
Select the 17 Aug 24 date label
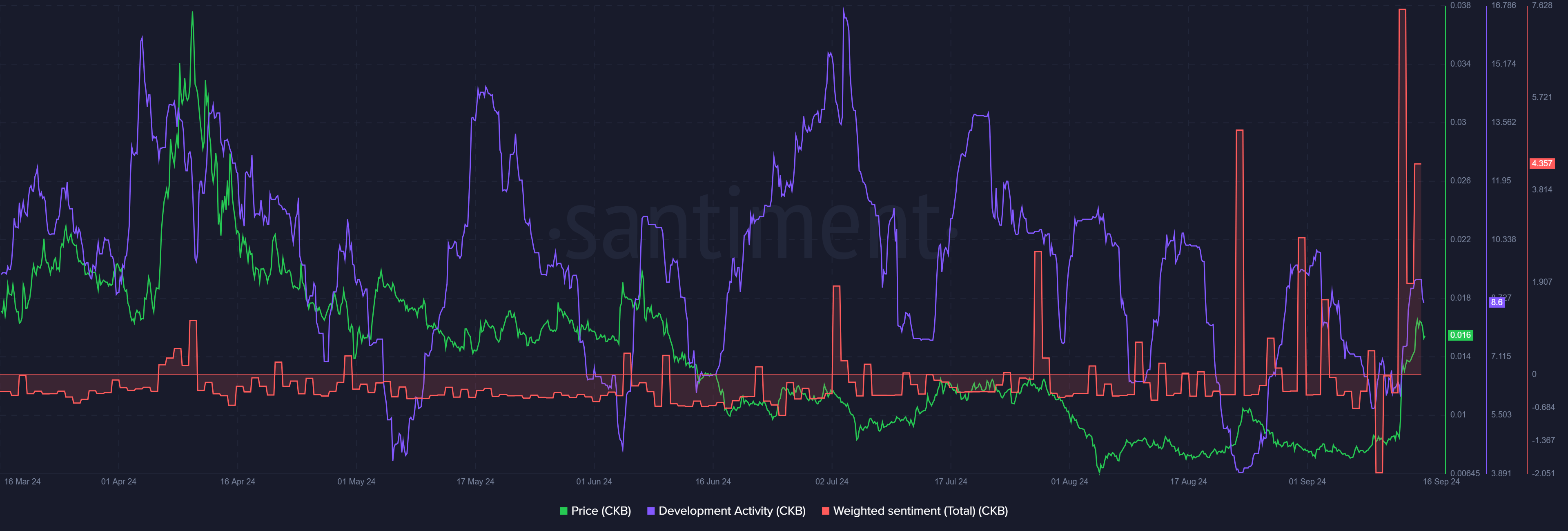[1188, 482]
